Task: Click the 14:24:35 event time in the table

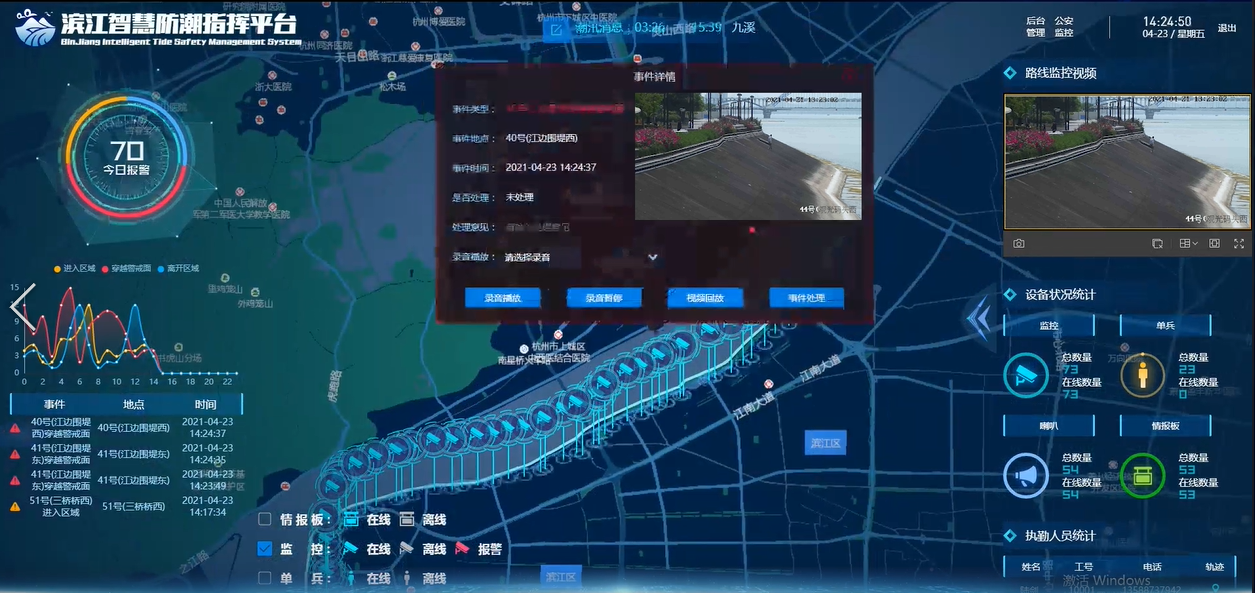Action: tap(207, 461)
